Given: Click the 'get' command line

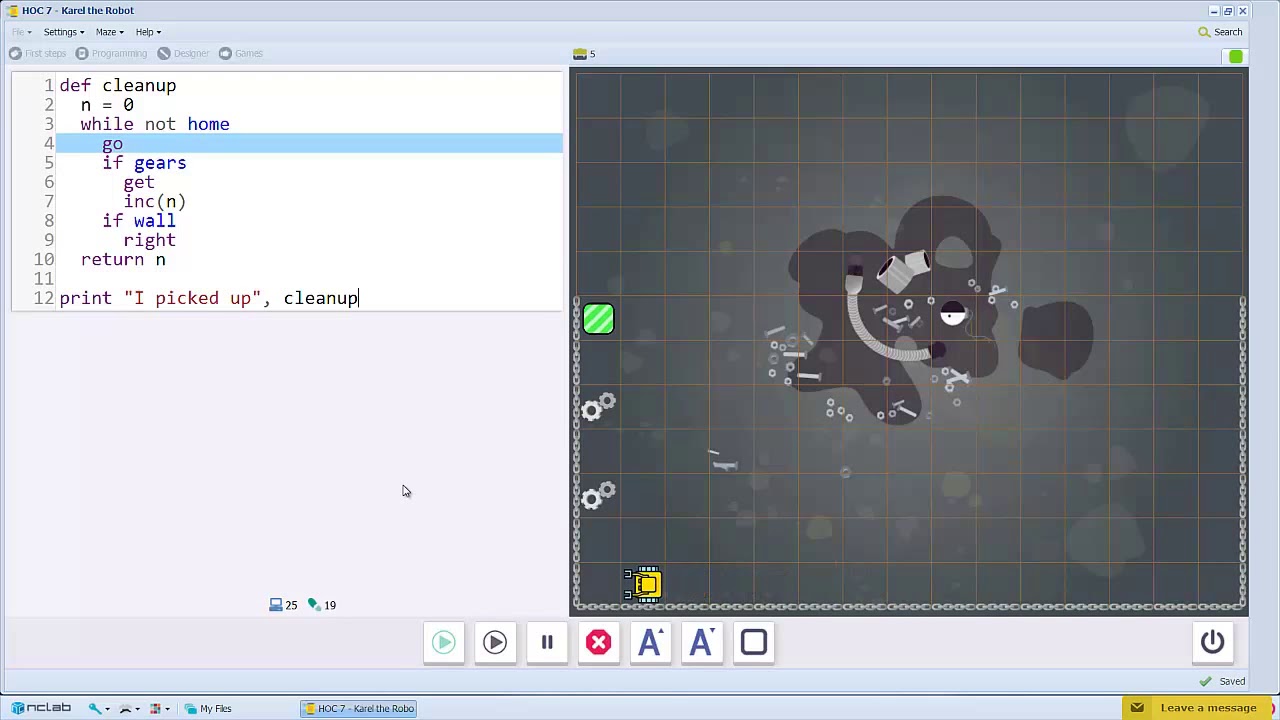Looking at the screenshot, I should [139, 182].
